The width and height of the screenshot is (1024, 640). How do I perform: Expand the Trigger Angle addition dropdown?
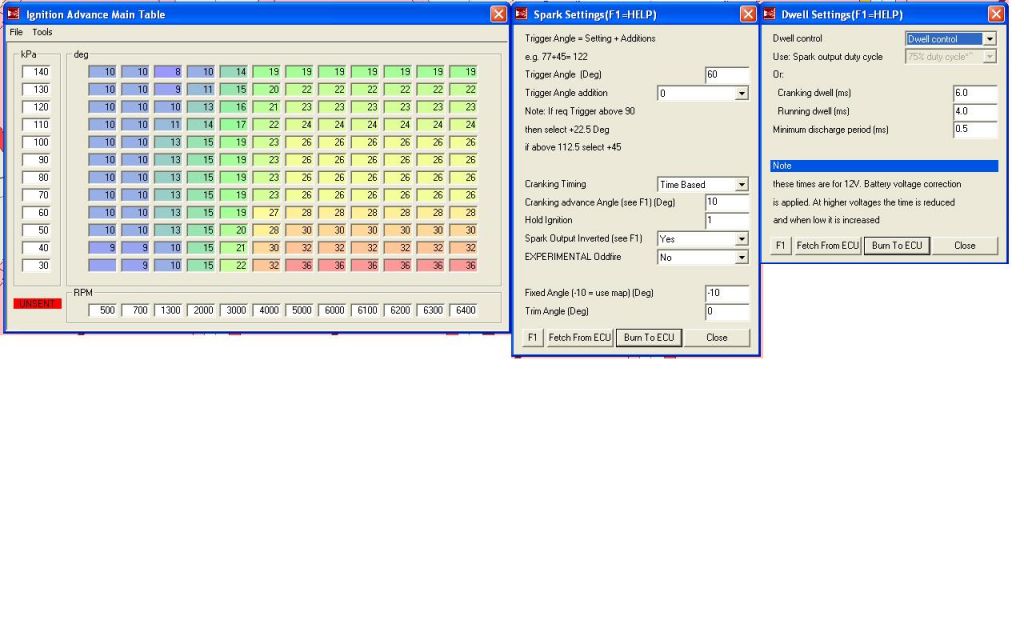tap(741, 93)
